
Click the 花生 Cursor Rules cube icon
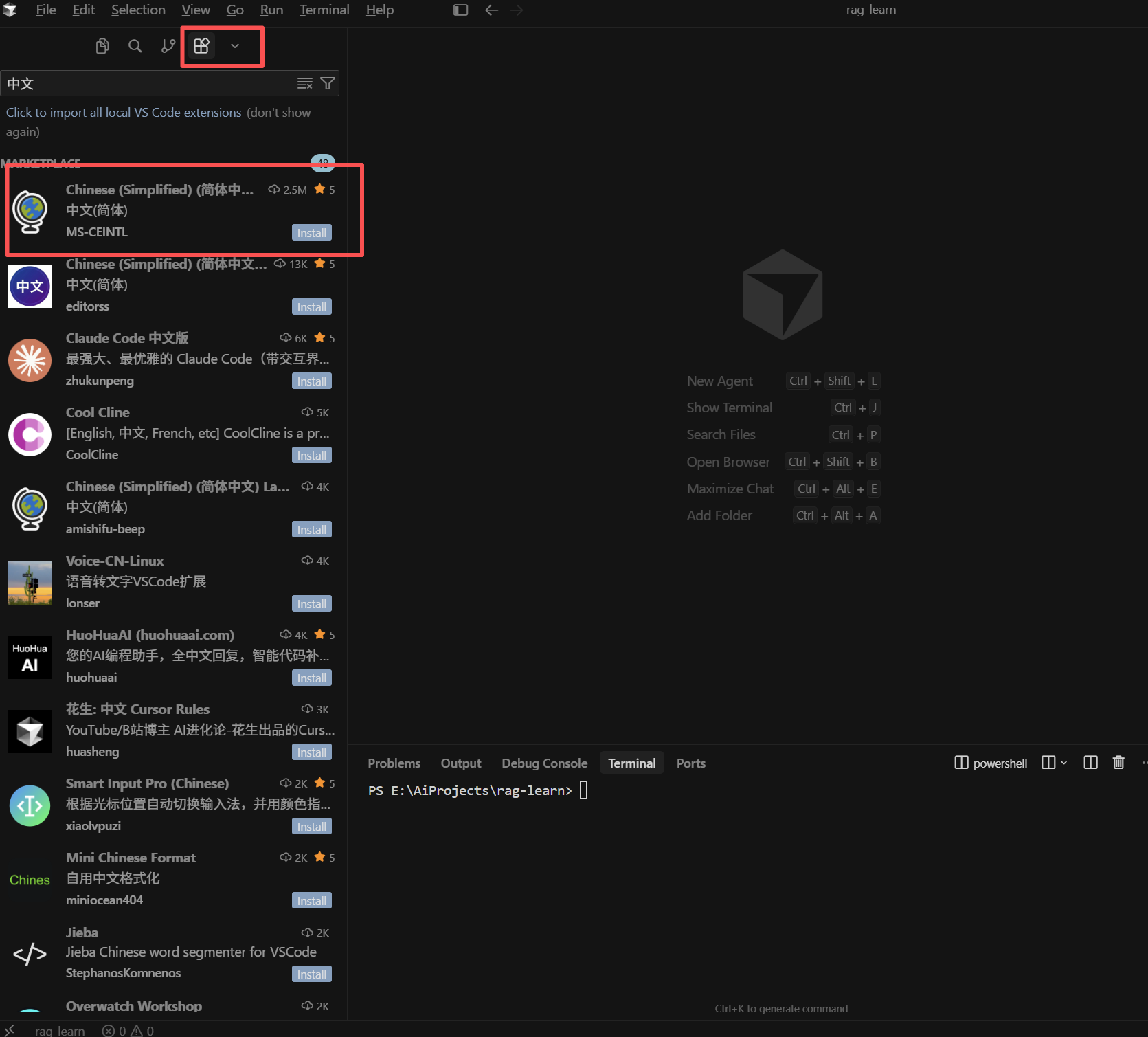(x=30, y=731)
